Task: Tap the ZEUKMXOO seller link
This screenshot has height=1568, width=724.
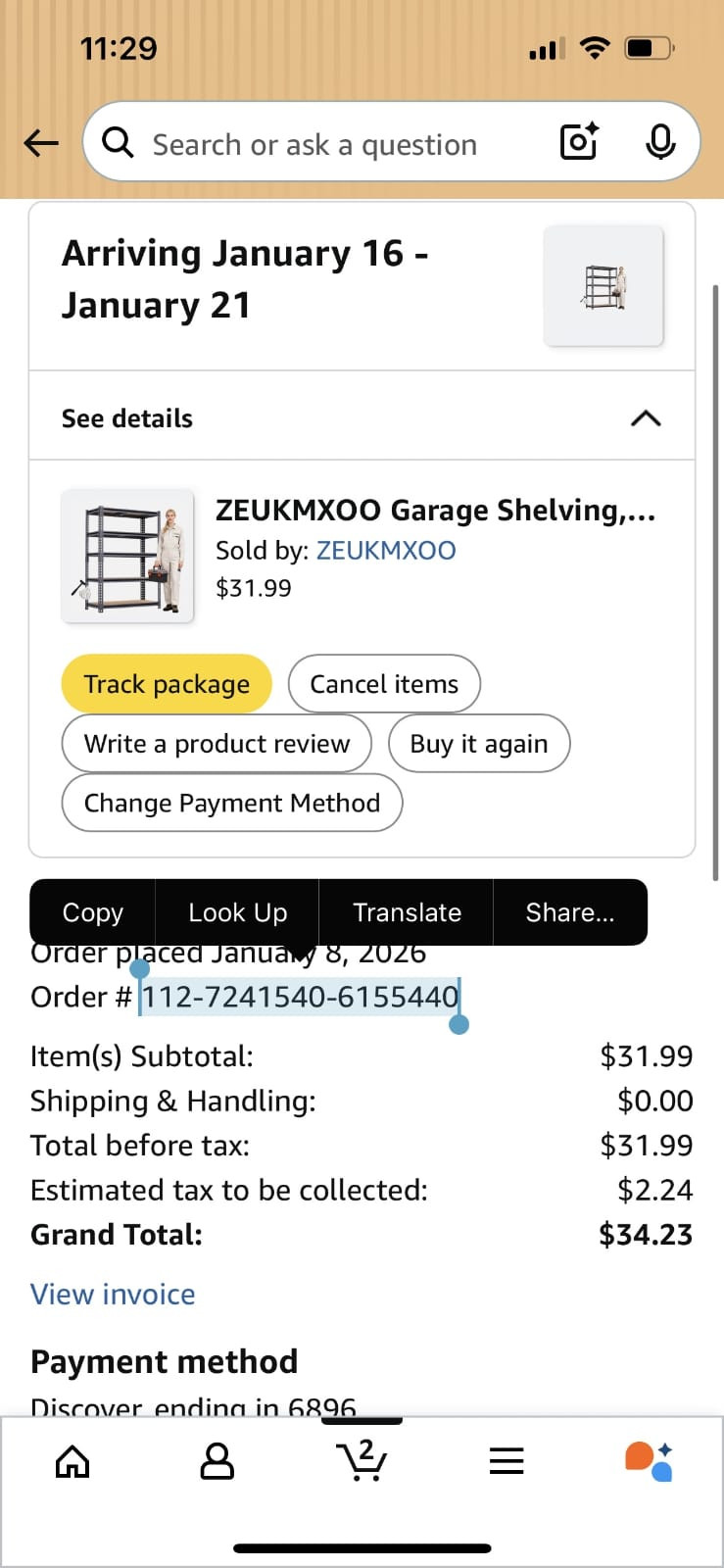Action: (386, 550)
